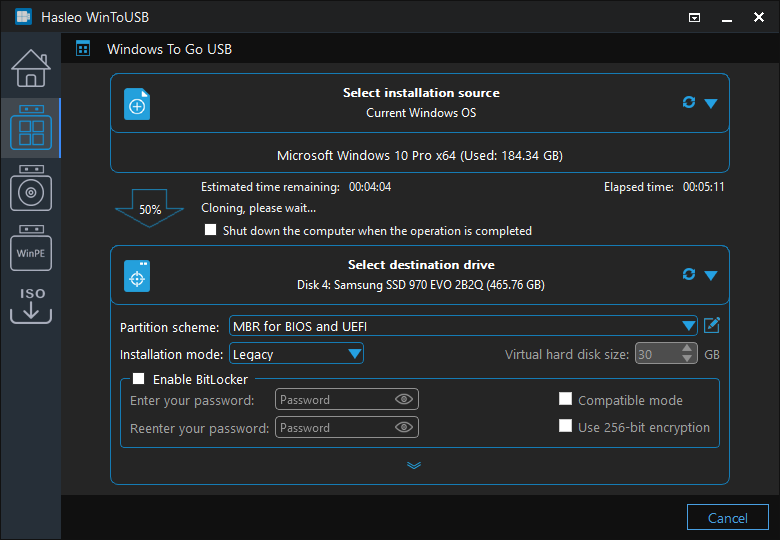Click Disk 4: Samsung SSD 970 EVO text
The width and height of the screenshot is (780, 540).
tap(421, 284)
